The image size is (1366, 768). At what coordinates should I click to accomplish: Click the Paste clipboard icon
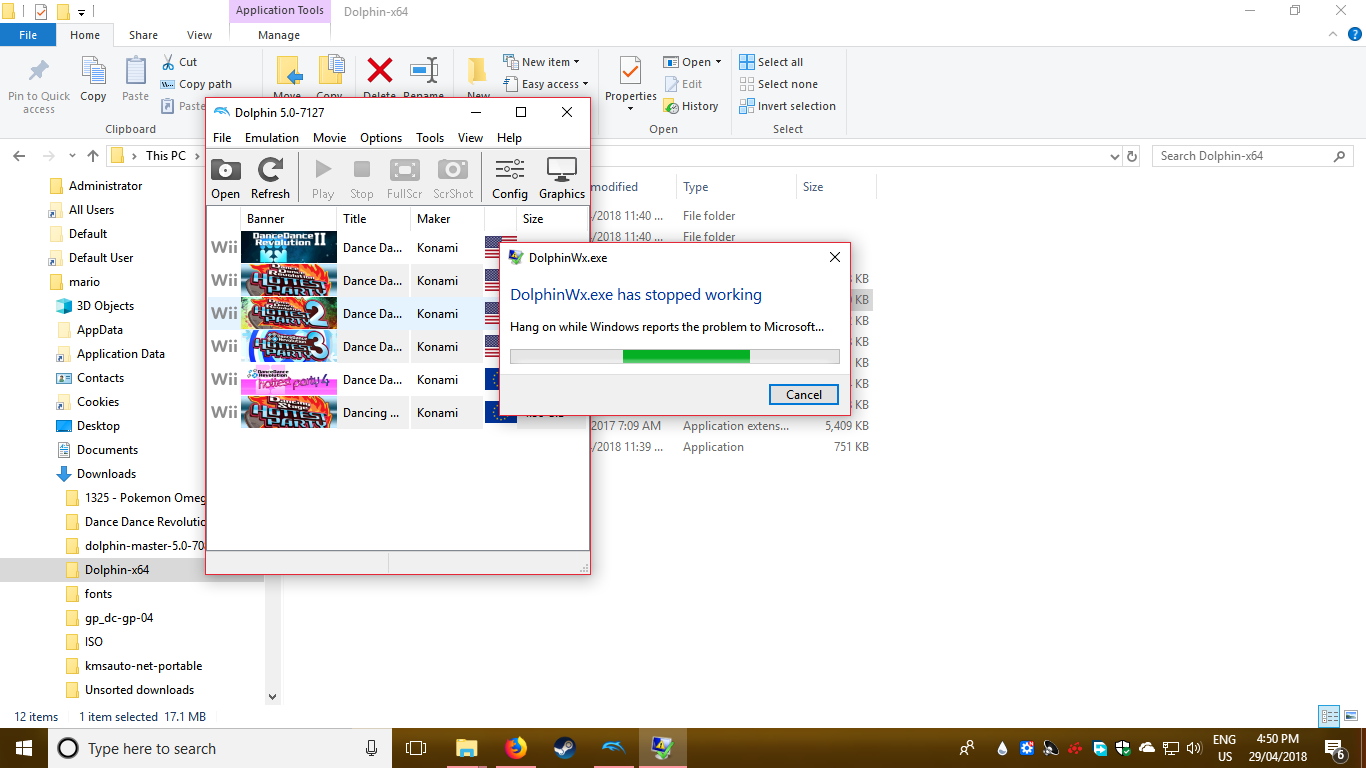(x=136, y=71)
